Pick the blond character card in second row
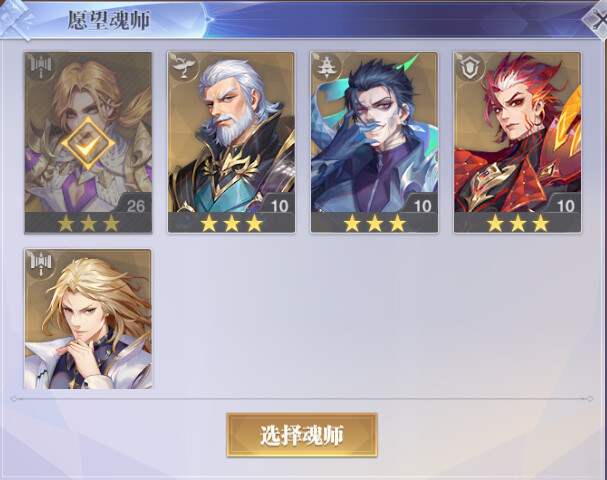607x480 pixels. pos(88,319)
